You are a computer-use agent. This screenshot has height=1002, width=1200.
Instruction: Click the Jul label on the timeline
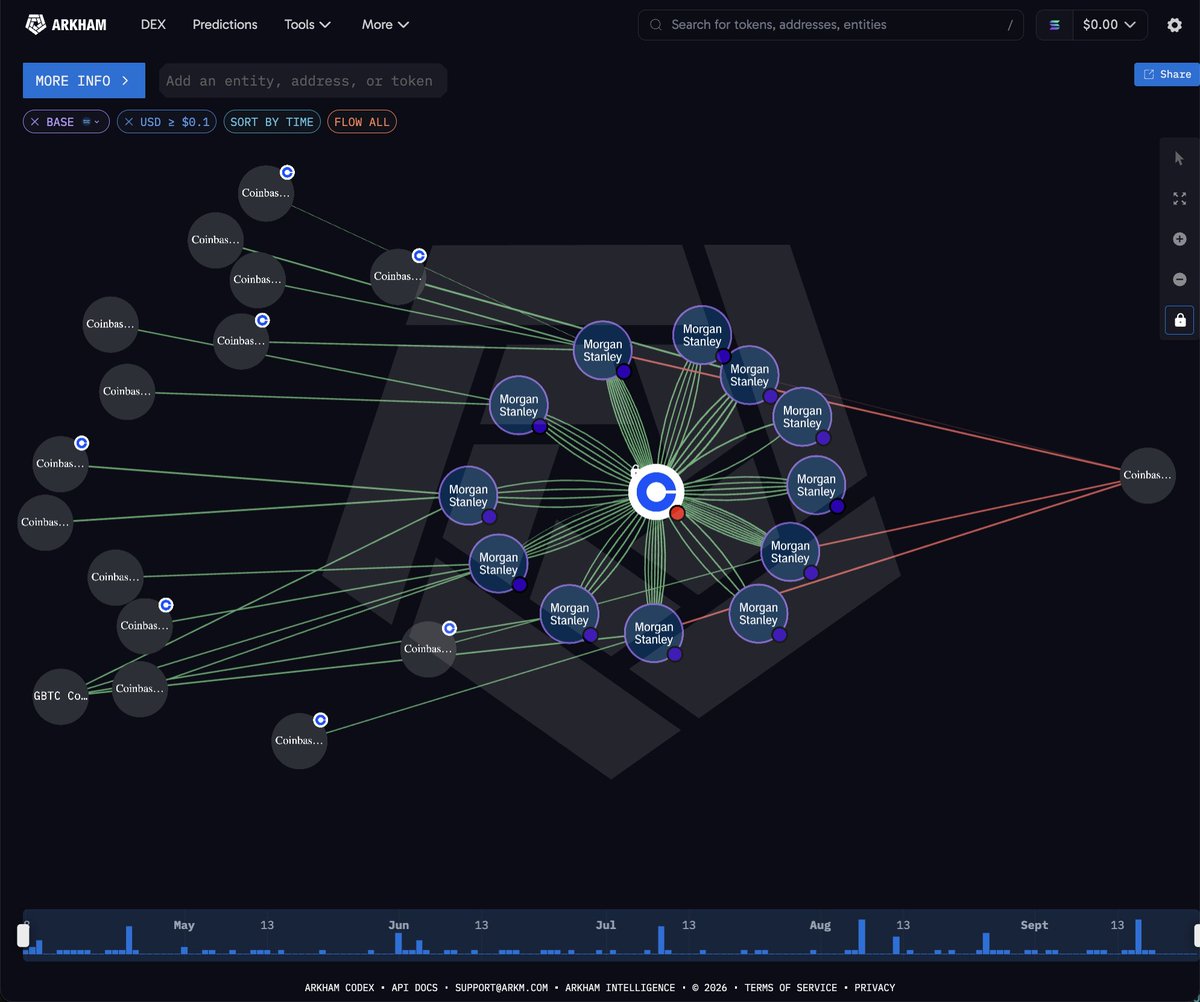tap(606, 925)
